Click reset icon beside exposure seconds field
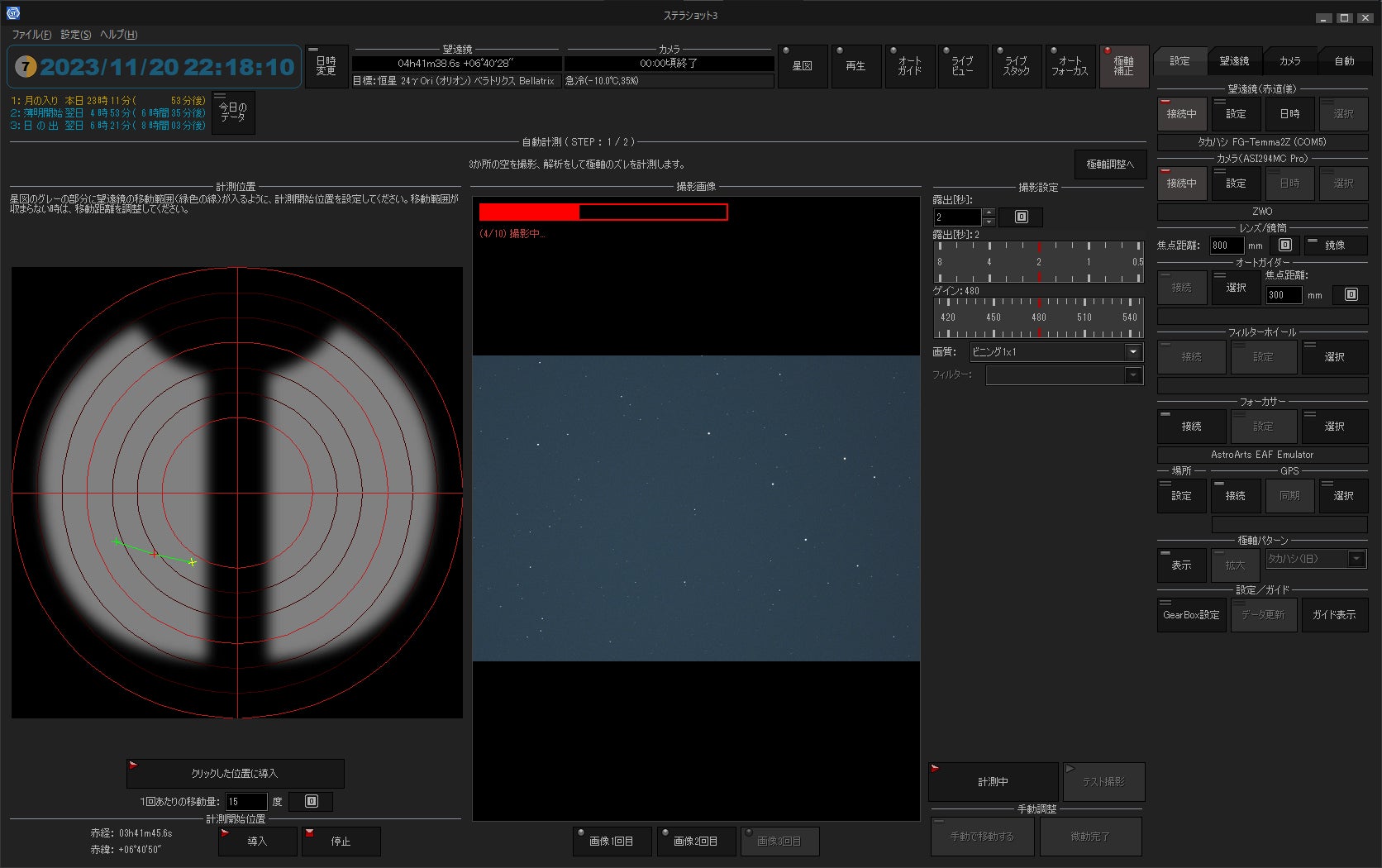 click(x=1021, y=217)
